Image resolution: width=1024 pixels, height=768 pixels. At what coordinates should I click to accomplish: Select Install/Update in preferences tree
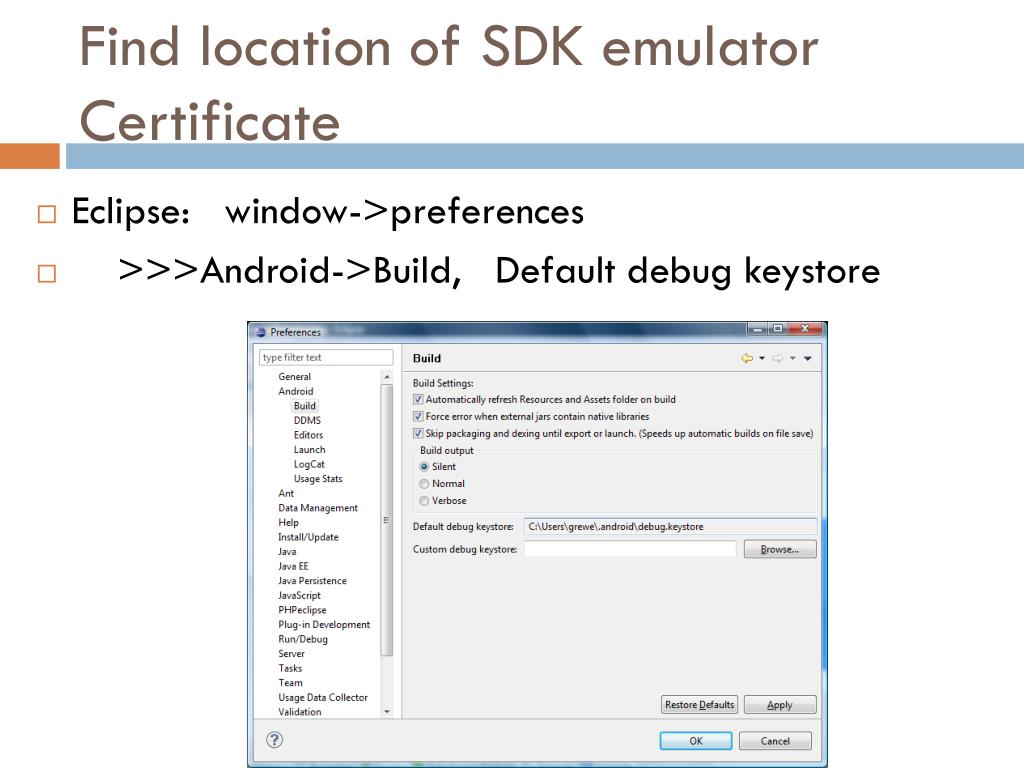pyautogui.click(x=308, y=537)
